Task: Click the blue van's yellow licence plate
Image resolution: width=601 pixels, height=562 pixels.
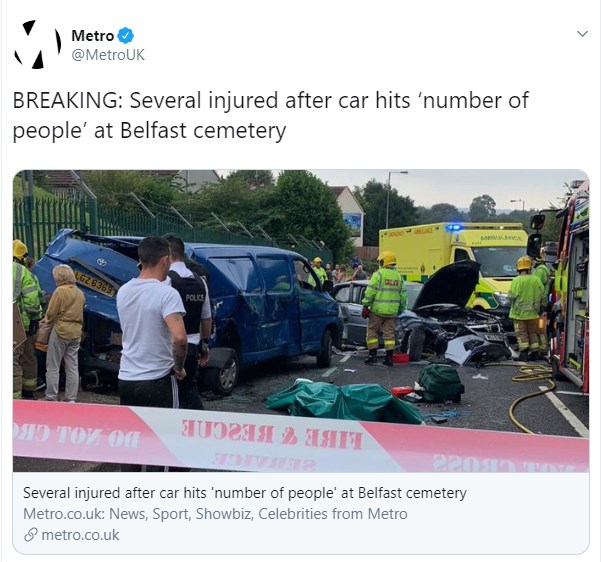Action: [x=95, y=284]
